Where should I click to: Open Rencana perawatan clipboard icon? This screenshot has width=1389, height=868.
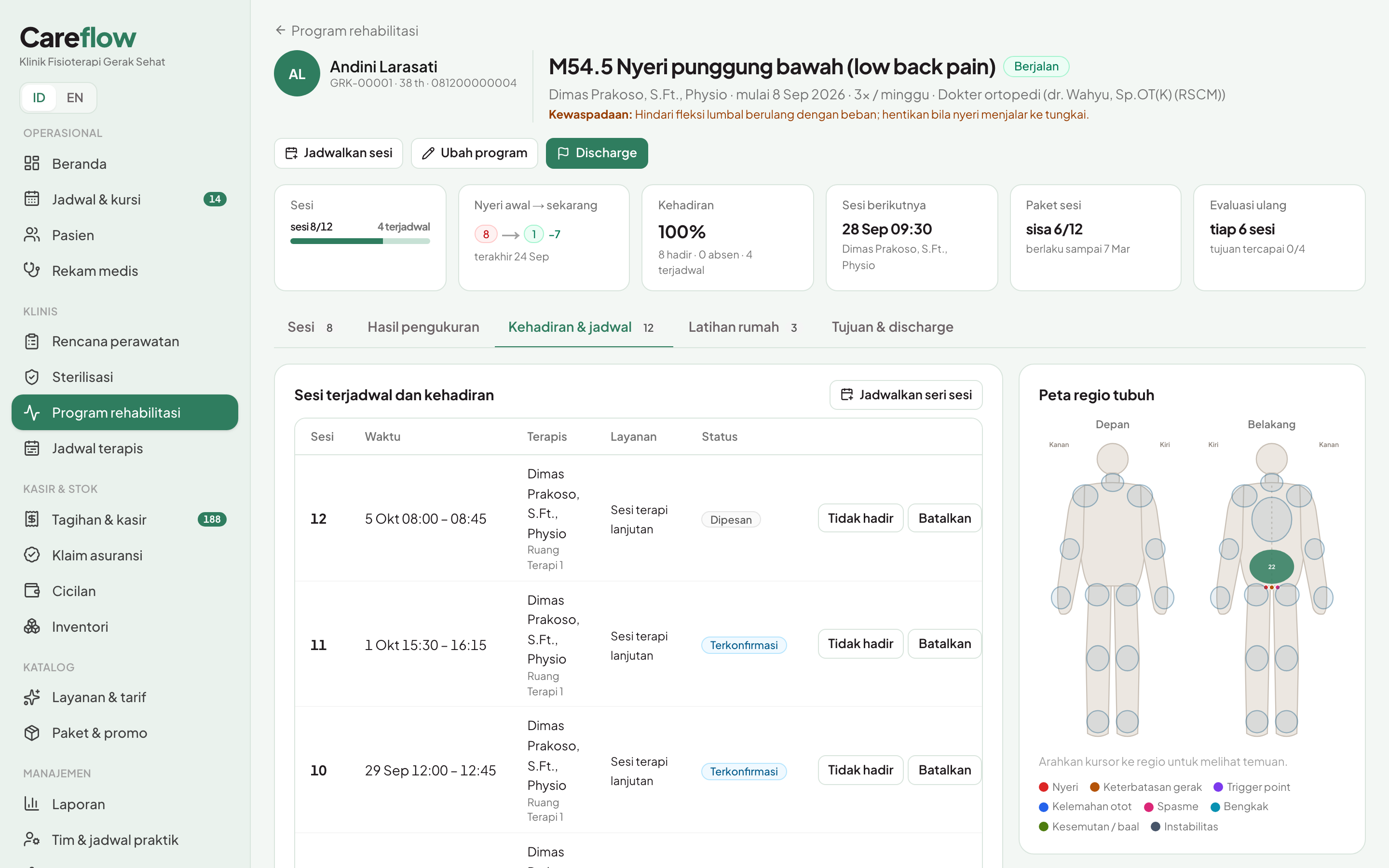pos(31,341)
